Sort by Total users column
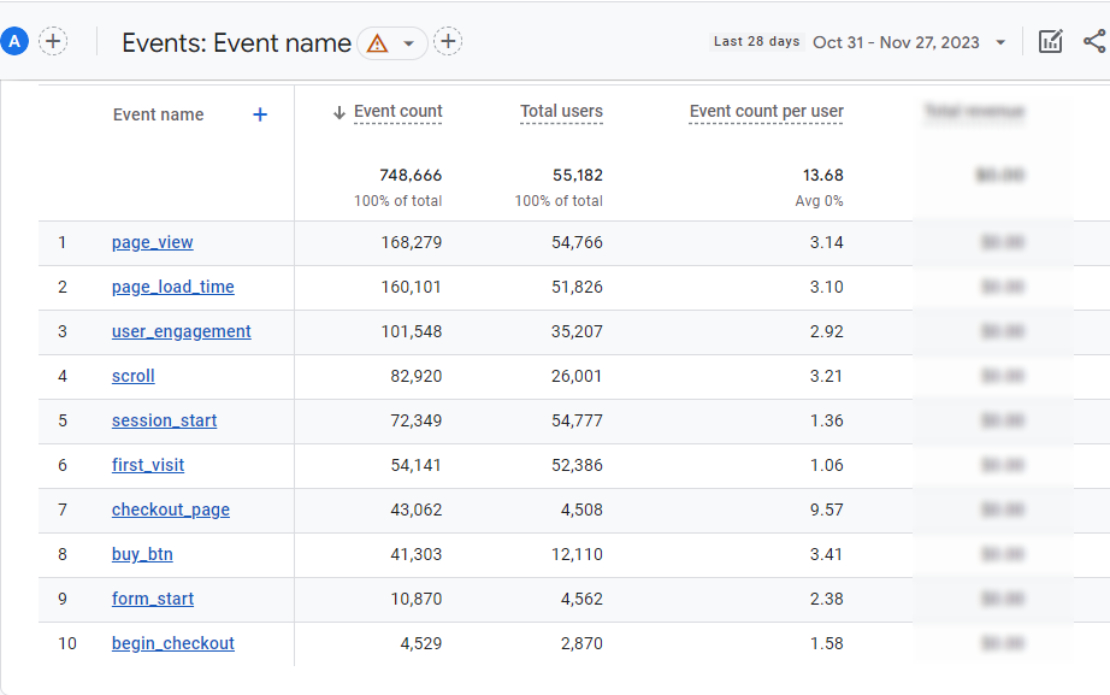This screenshot has width=1110, height=695. [561, 112]
